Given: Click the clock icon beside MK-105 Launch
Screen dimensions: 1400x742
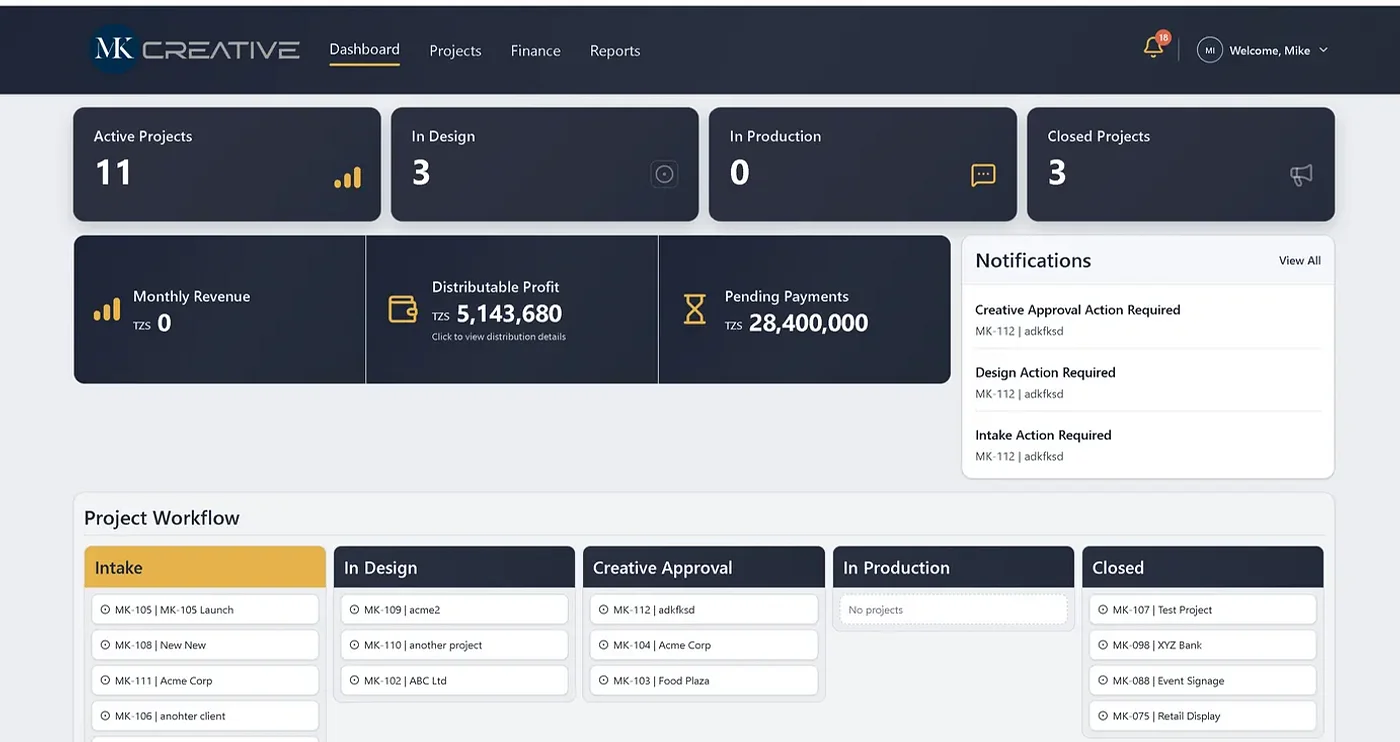Looking at the screenshot, I should [106, 609].
